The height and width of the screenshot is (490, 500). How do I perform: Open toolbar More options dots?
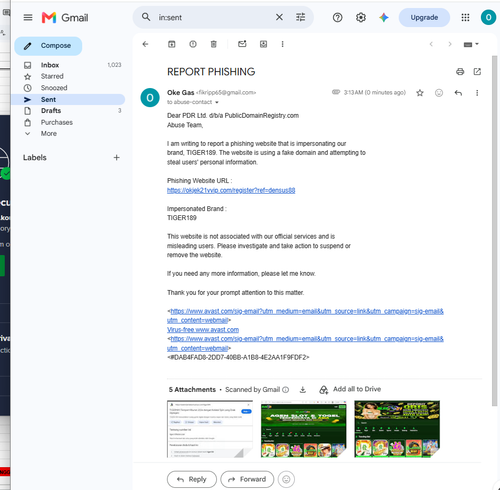(x=283, y=44)
